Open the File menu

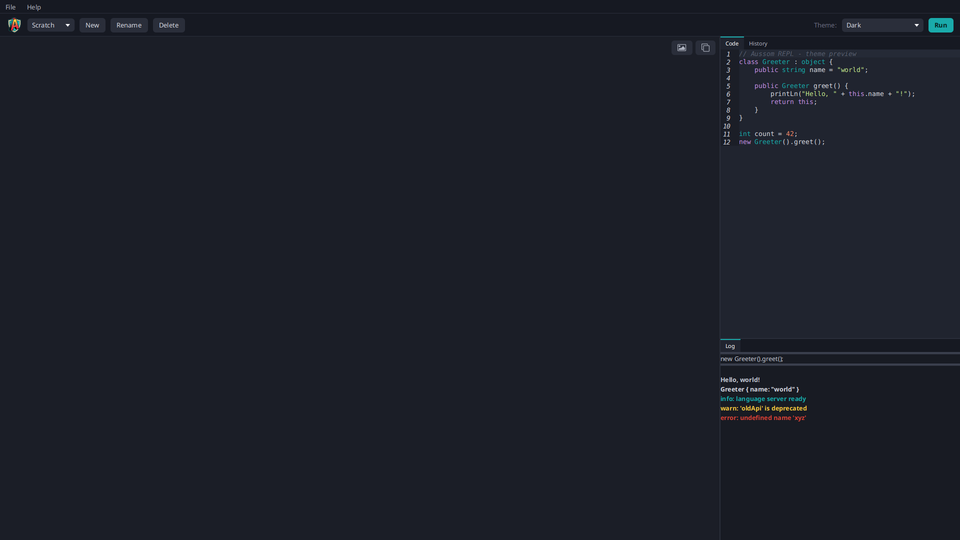(x=10, y=7)
